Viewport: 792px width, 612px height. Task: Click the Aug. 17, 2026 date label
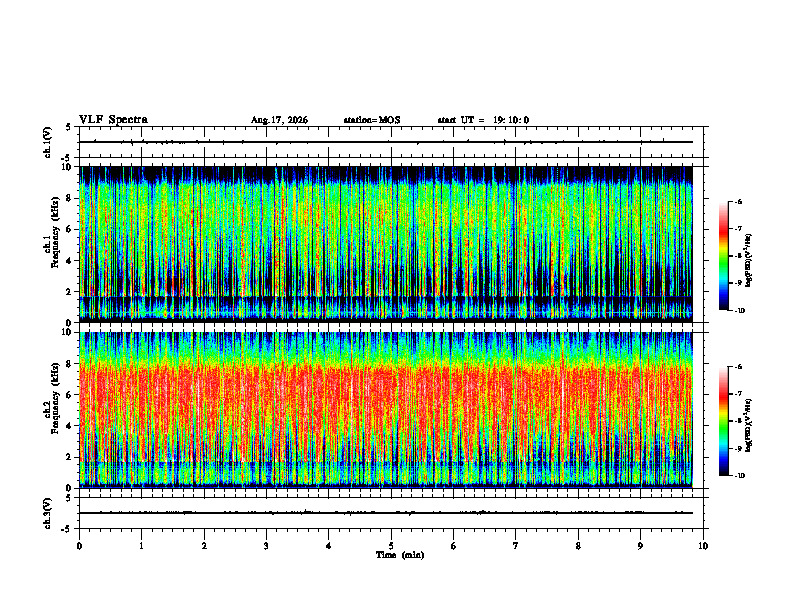pyautogui.click(x=279, y=120)
